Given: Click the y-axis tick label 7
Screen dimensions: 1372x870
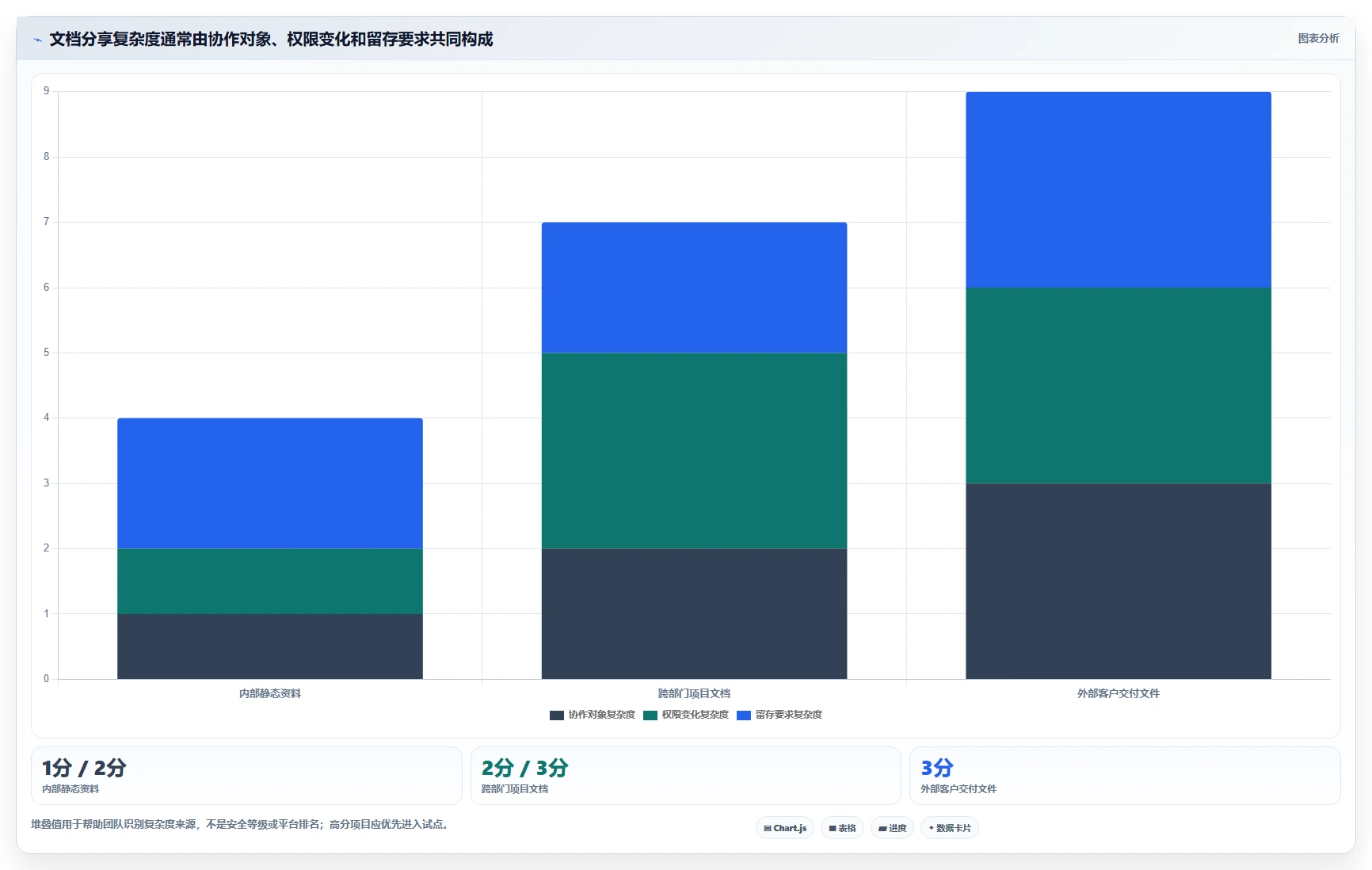Looking at the screenshot, I should (x=47, y=222).
